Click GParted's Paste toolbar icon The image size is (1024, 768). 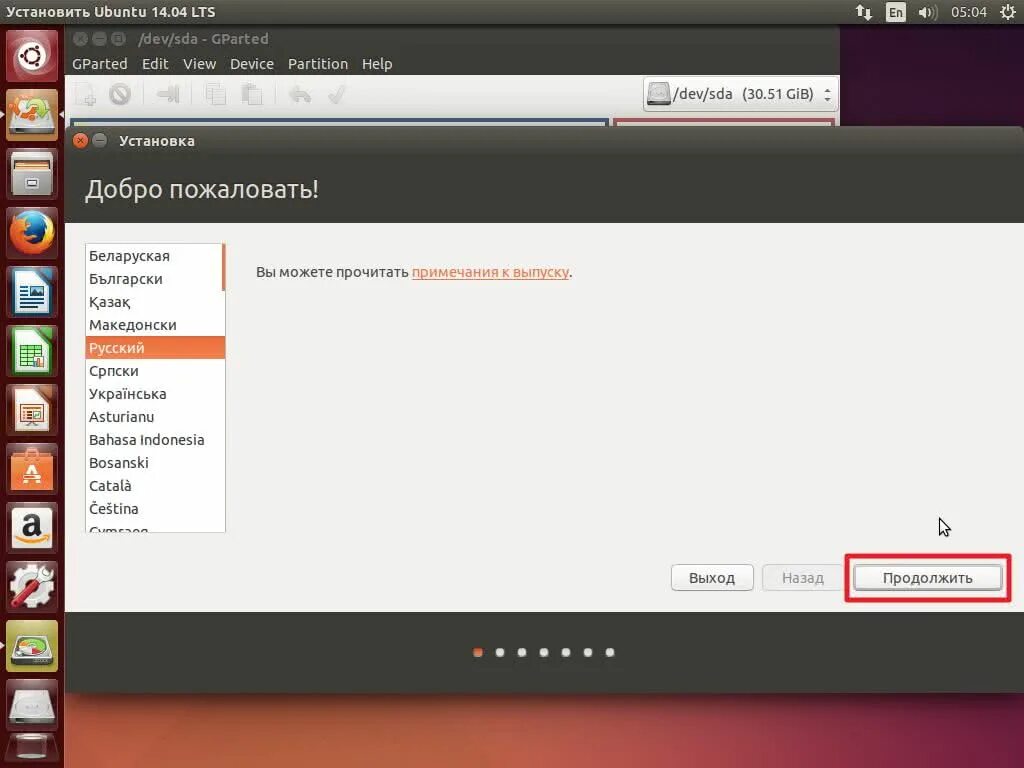point(251,95)
